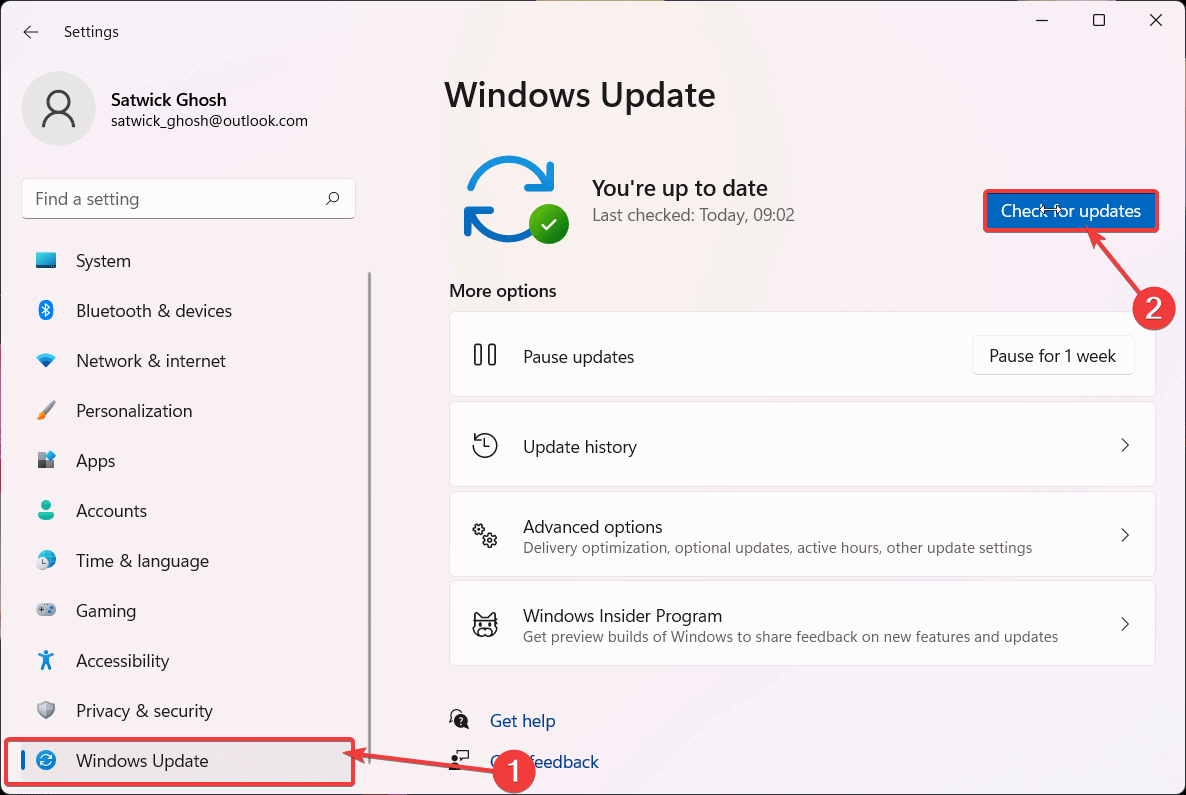Click Get preview builds description text
This screenshot has width=1186, height=795.
pos(790,637)
